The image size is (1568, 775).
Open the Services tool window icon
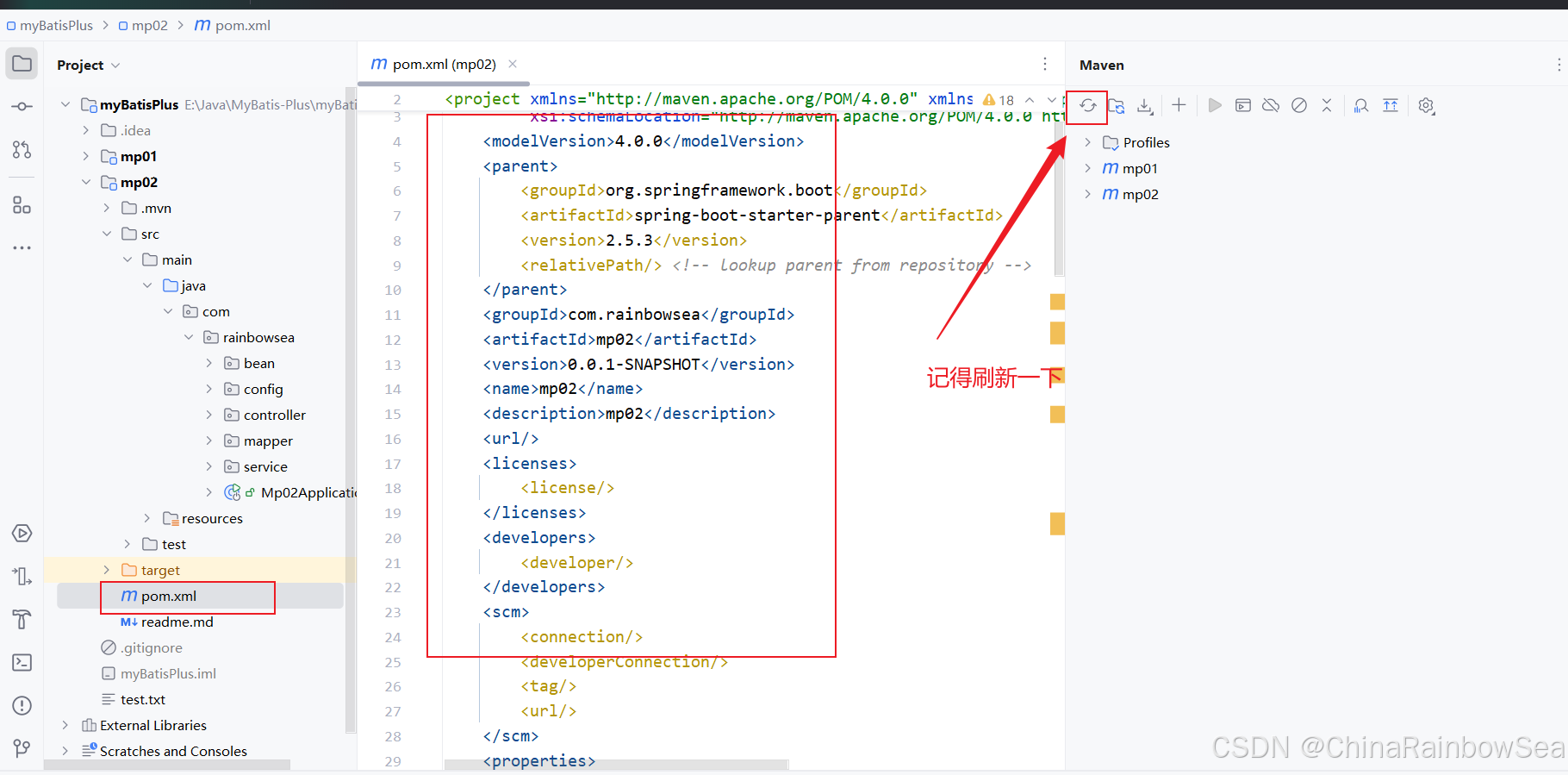(22, 534)
